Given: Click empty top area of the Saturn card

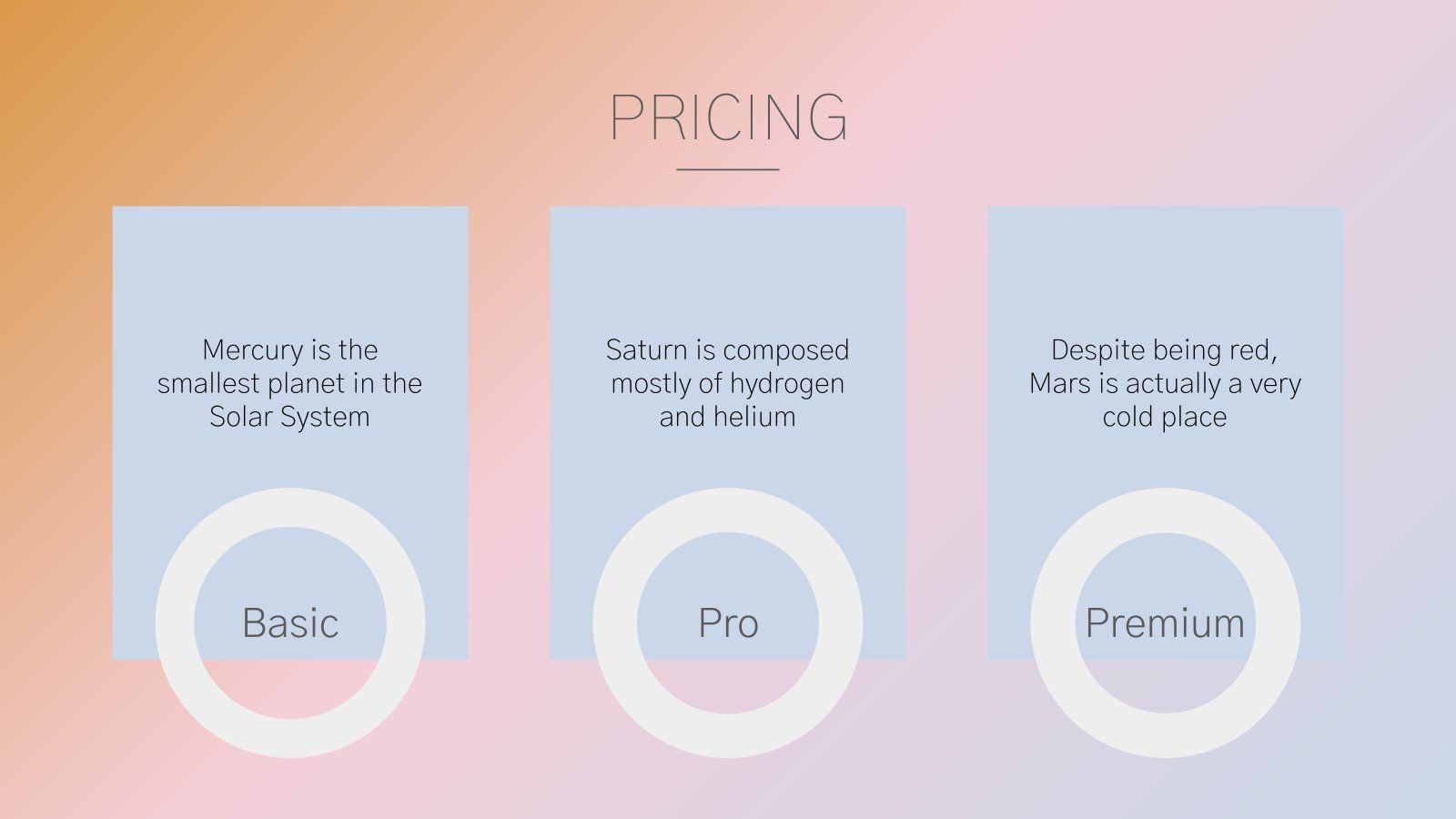Looking at the screenshot, I should 728,264.
